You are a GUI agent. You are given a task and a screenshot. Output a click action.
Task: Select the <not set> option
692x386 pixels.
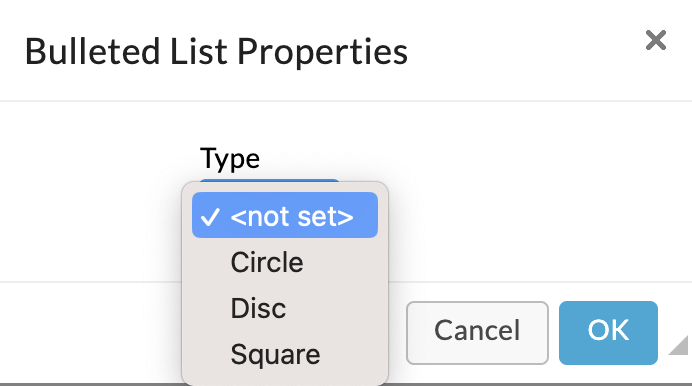pos(285,215)
